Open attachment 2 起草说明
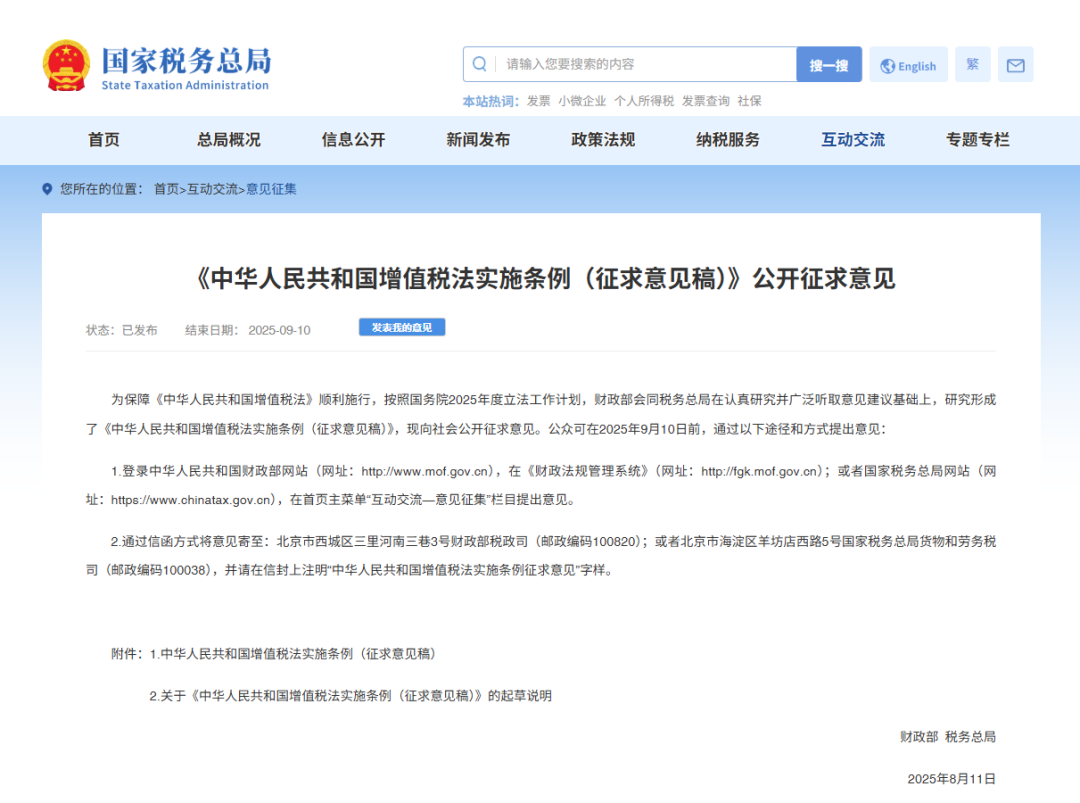The image size is (1080, 803). pos(351,696)
